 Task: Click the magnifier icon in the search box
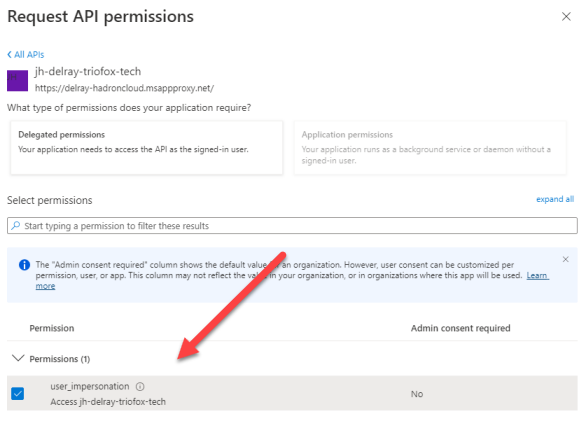click(x=16, y=225)
